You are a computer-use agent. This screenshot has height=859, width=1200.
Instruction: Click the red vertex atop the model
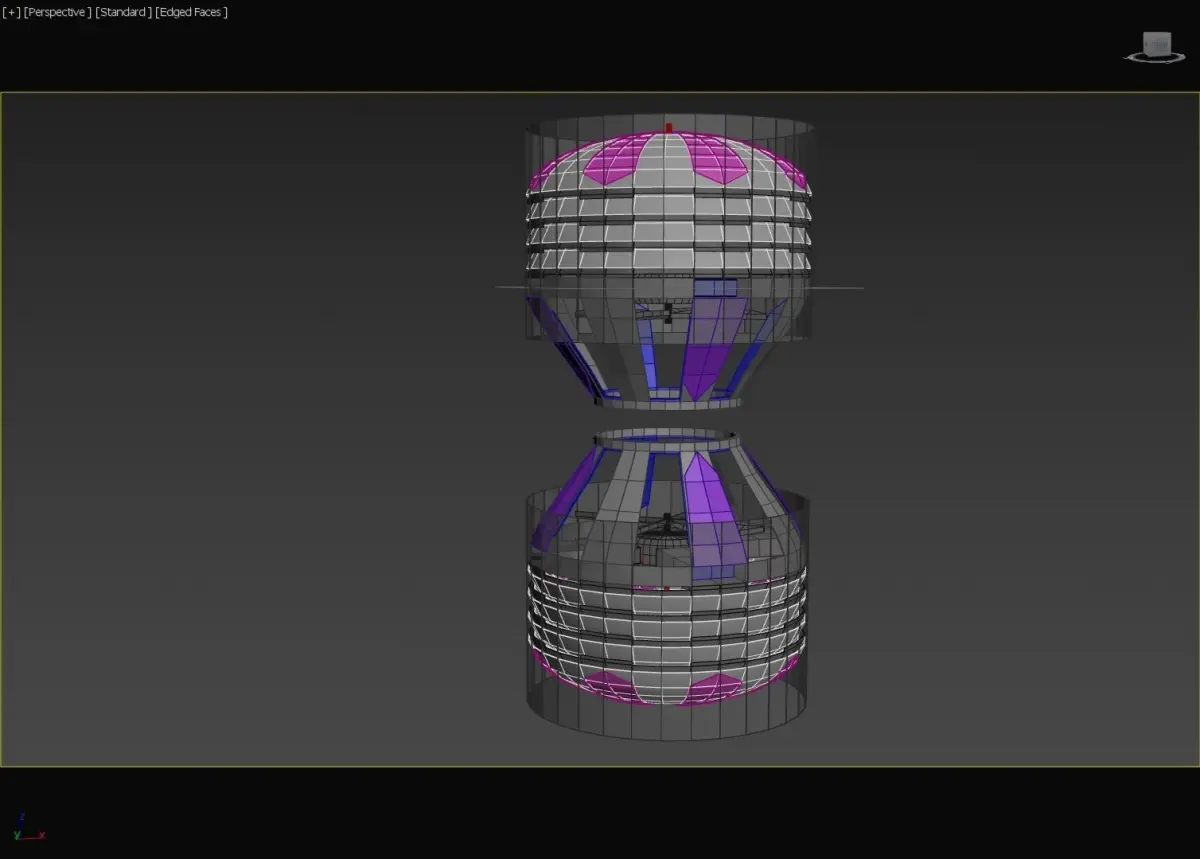click(669, 127)
